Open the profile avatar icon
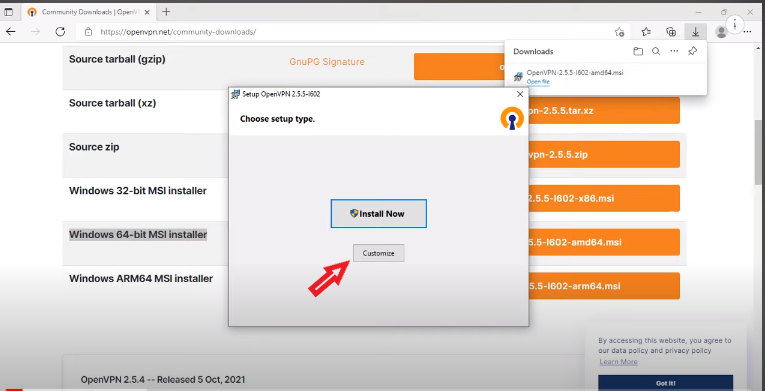The image size is (765, 391). [x=721, y=32]
